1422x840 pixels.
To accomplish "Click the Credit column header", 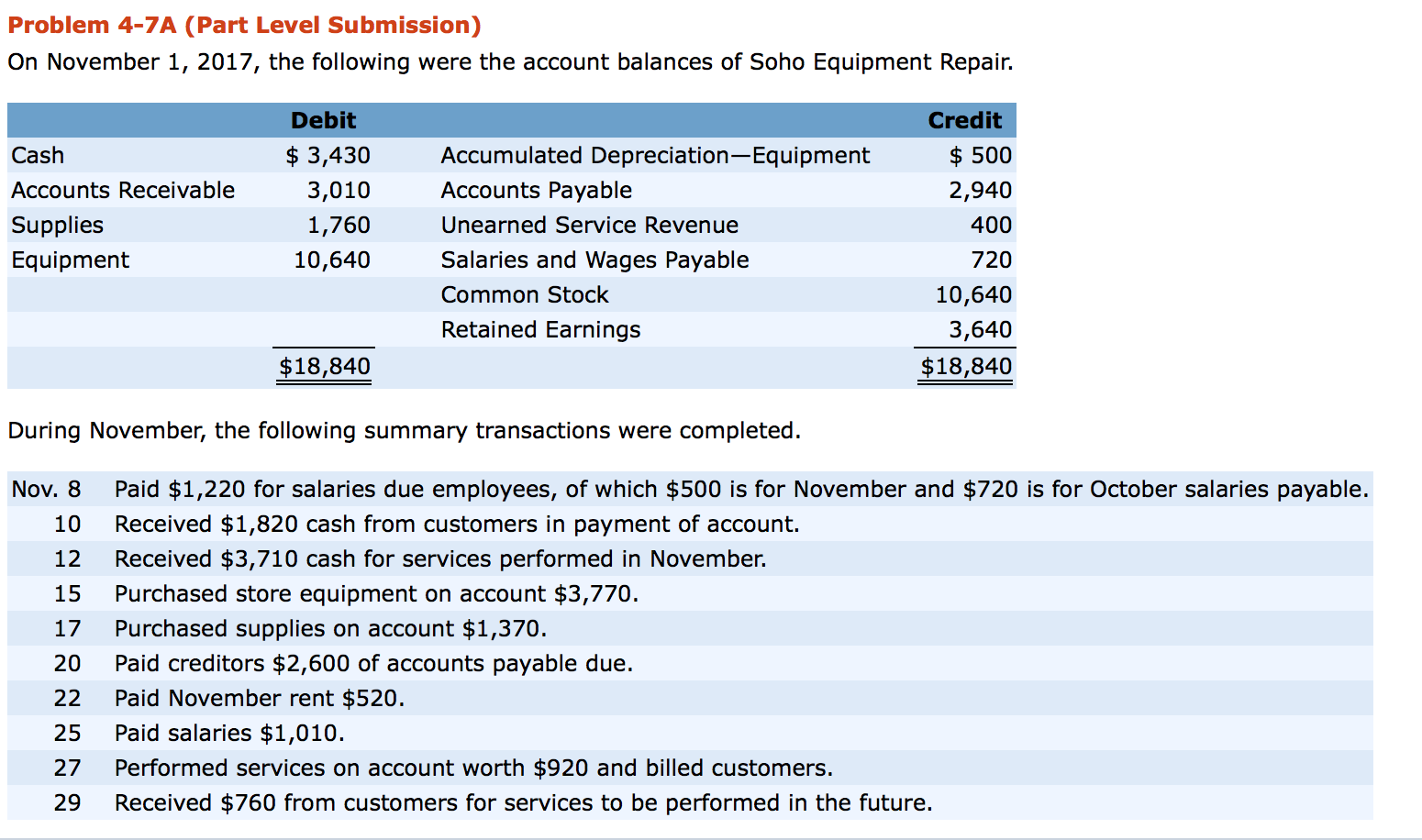I will click(x=964, y=120).
